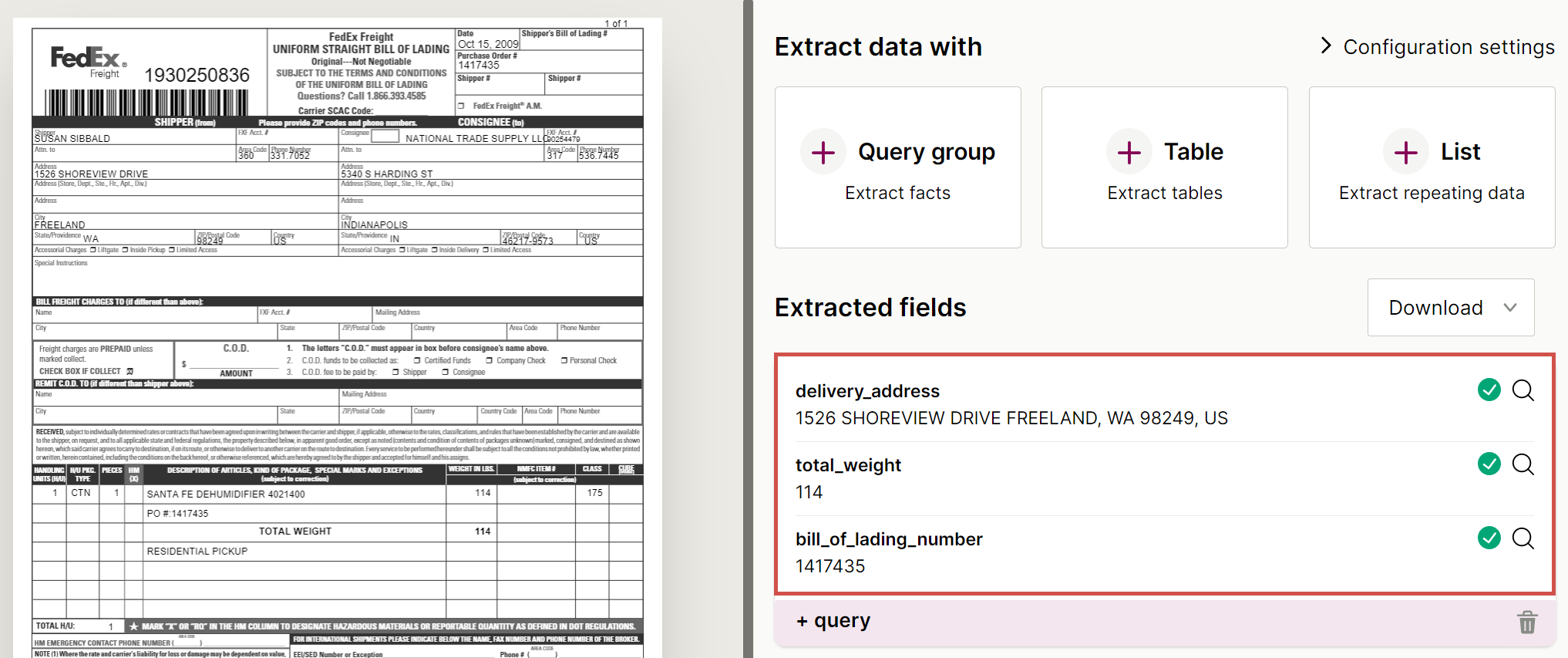This screenshot has width=1568, height=658.
Task: Toggle the CHECK BOX IF COLLECT checkbox
Action: (x=130, y=371)
